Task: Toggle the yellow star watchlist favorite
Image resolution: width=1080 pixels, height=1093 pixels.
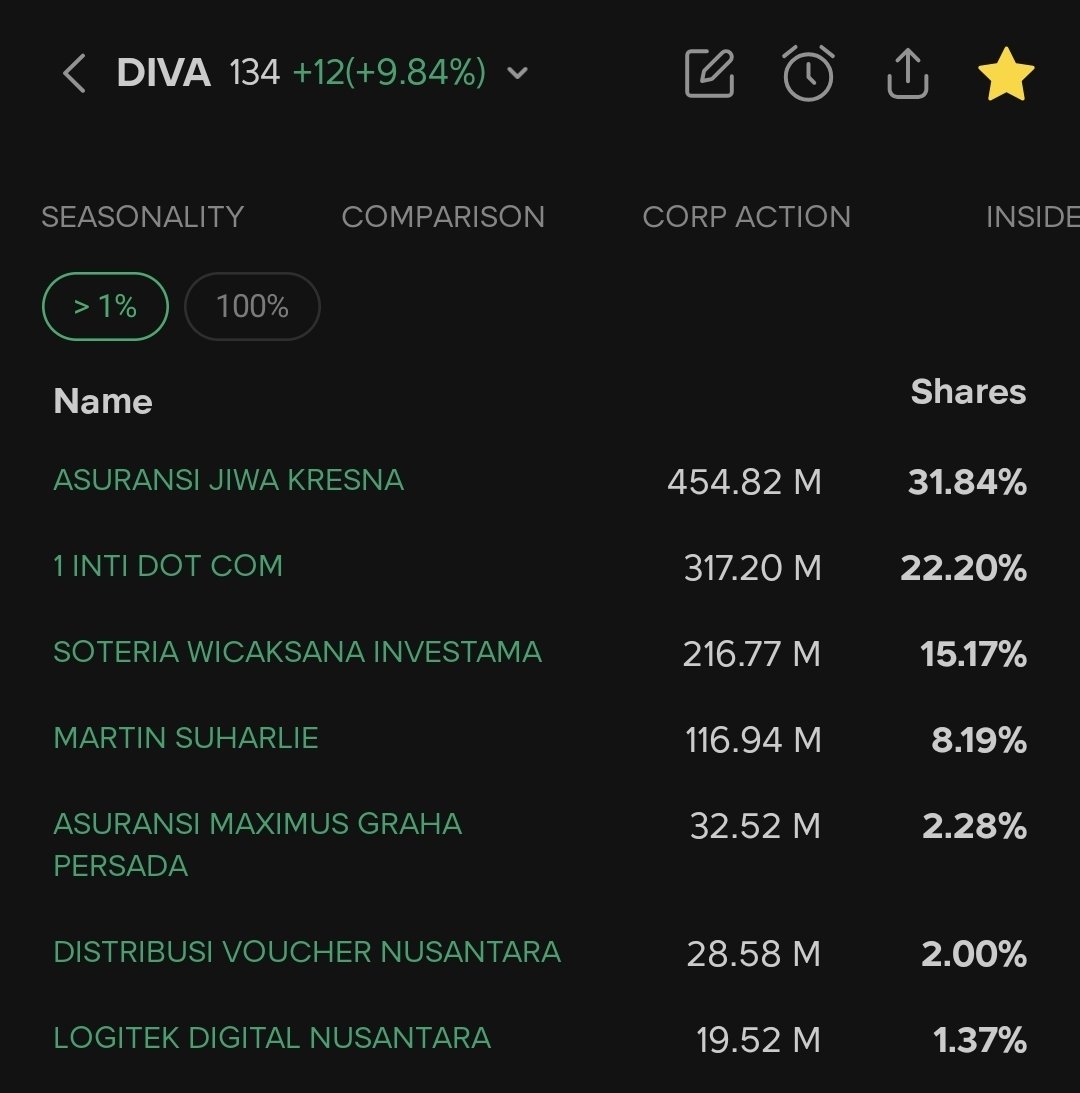Action: [x=1005, y=74]
